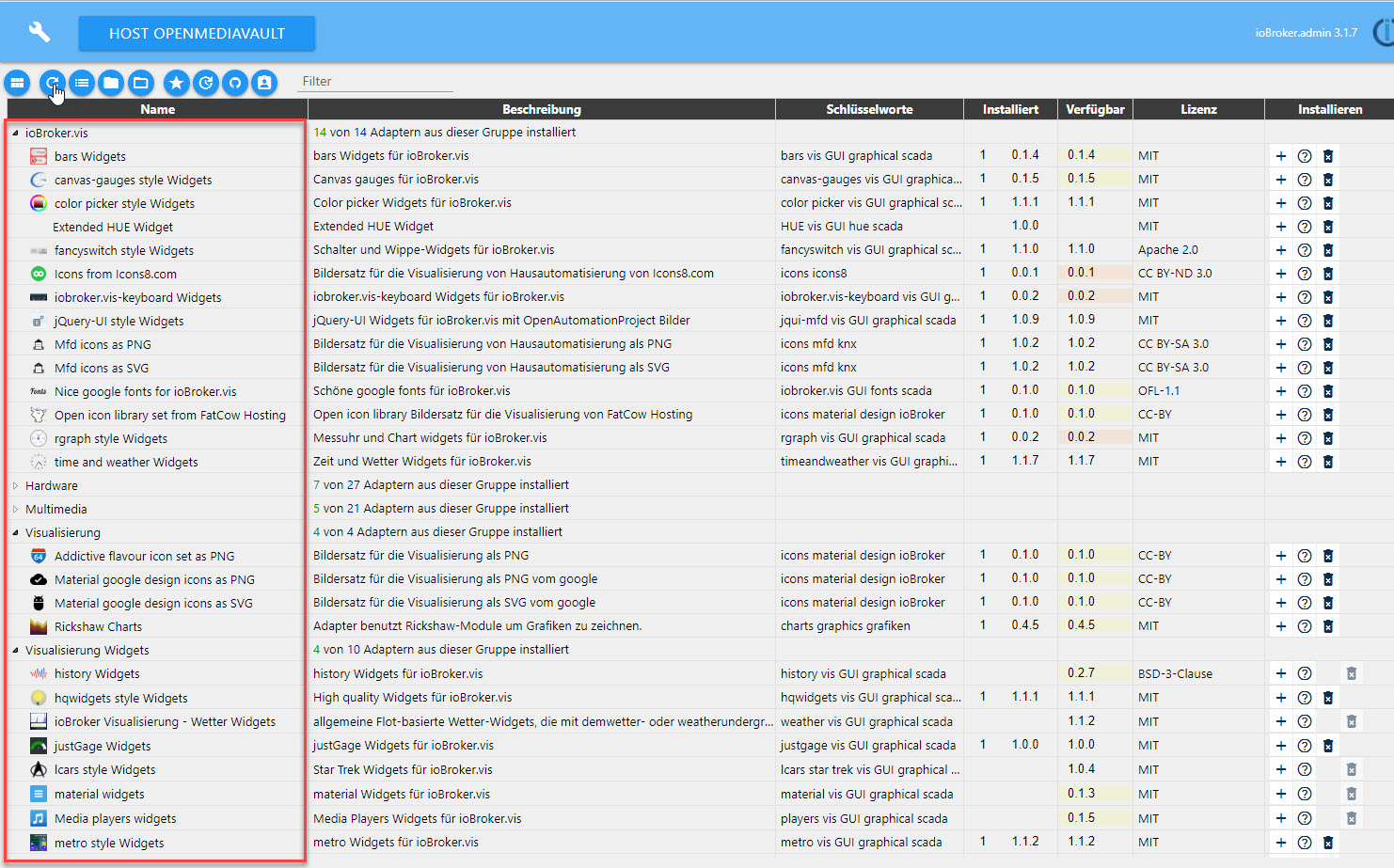The height and width of the screenshot is (868, 1394).
Task: Add instance of jQuery-UI style Widgets
Action: 1280,321
